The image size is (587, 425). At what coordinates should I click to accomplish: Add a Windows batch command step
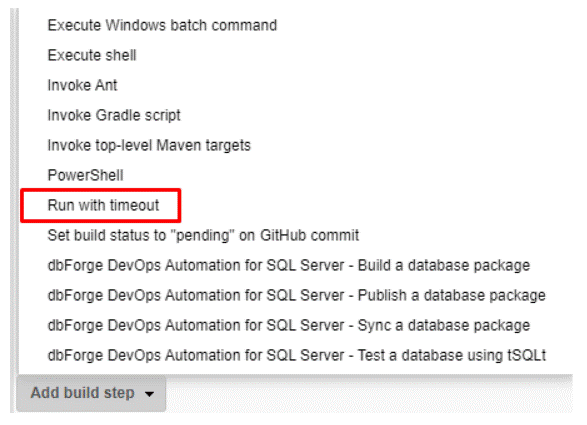pyautogui.click(x=162, y=25)
